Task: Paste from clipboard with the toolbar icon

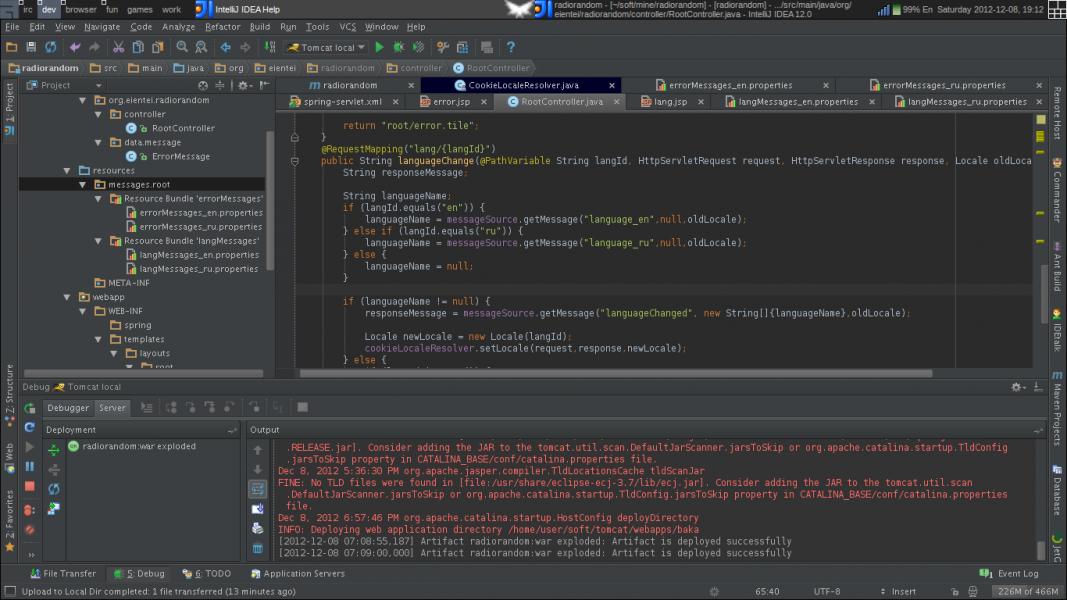Action: (x=158, y=47)
